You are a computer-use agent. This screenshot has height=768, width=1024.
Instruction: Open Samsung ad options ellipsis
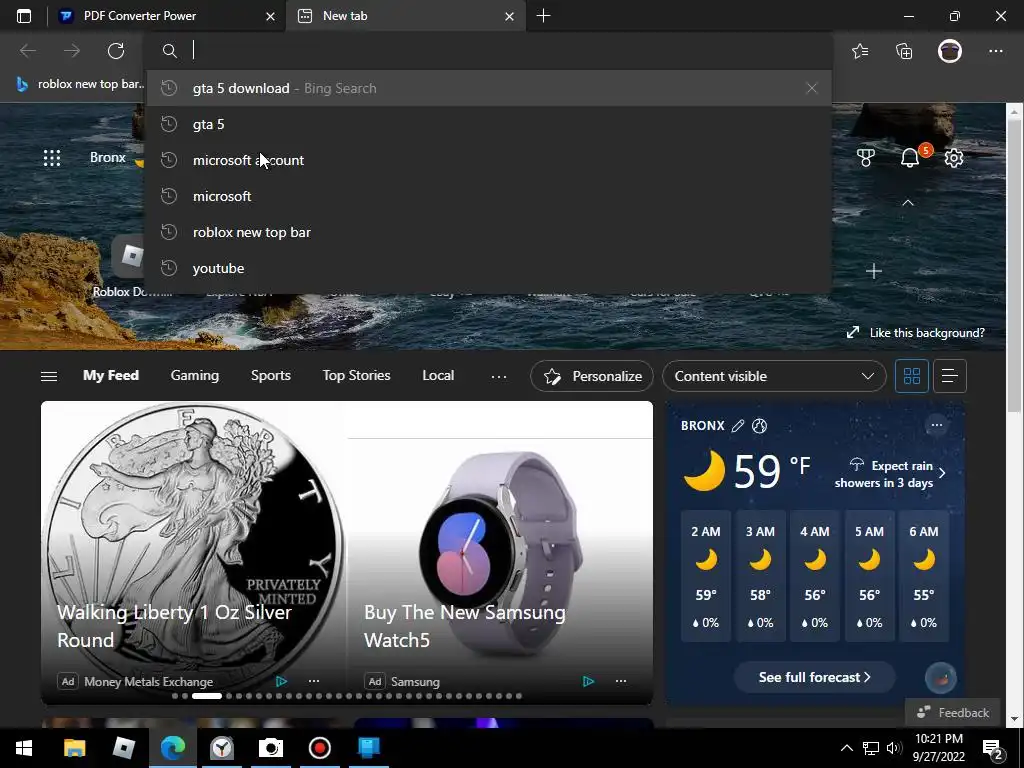621,681
